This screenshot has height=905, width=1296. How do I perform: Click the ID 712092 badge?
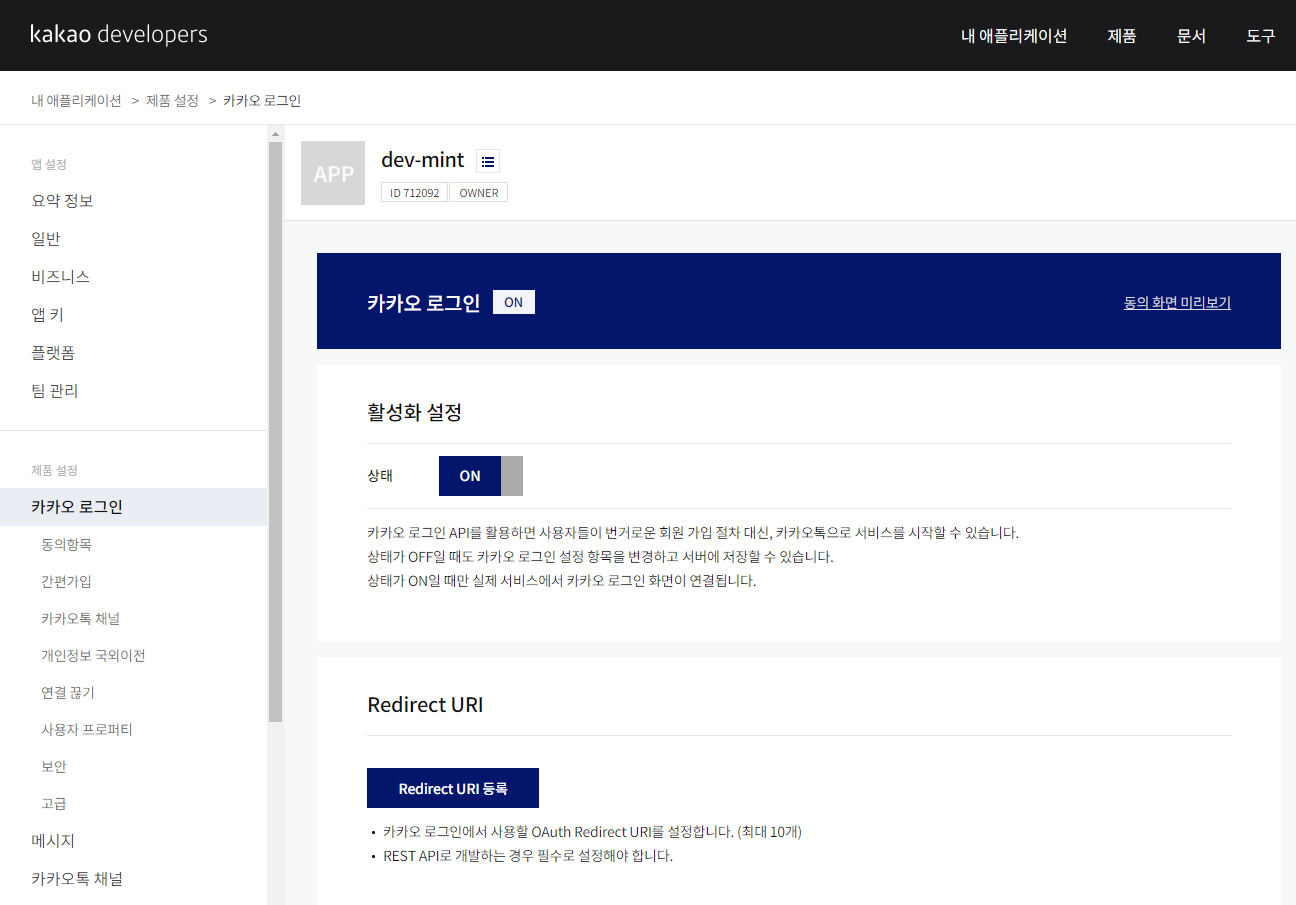[x=414, y=193]
